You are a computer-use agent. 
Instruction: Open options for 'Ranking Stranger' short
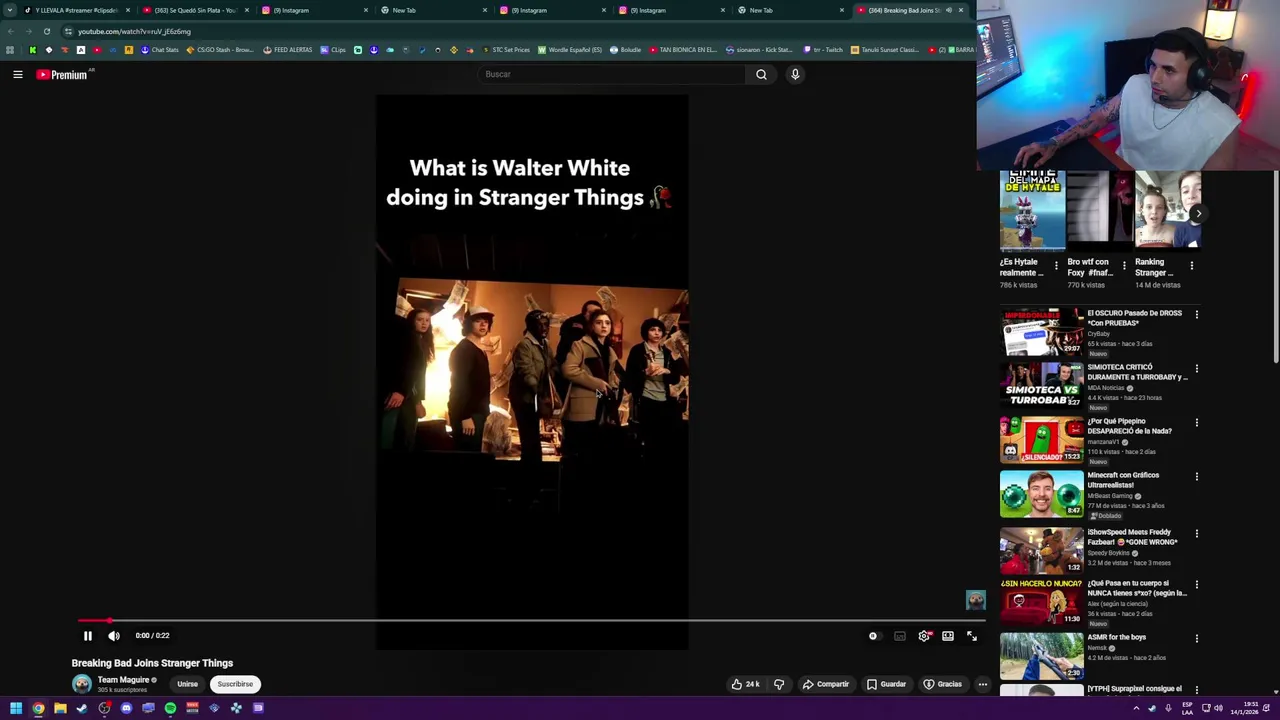pyautogui.click(x=1192, y=266)
